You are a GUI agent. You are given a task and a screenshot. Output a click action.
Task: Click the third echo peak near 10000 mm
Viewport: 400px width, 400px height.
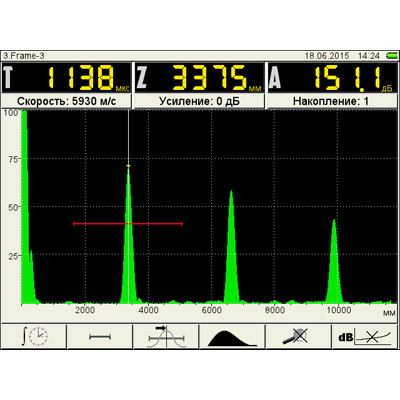[334, 261]
